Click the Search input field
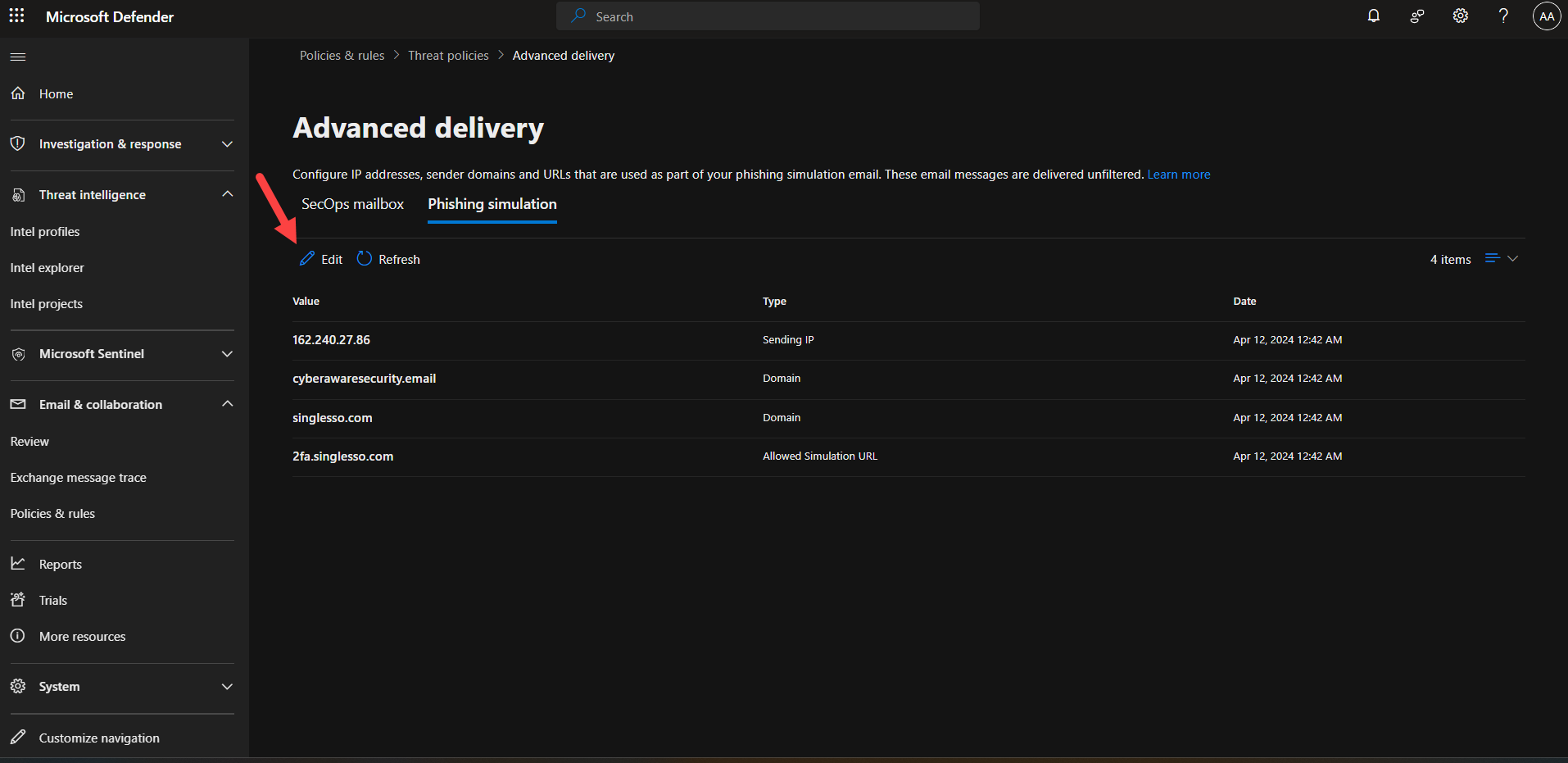The height and width of the screenshot is (763, 1568). coord(768,16)
